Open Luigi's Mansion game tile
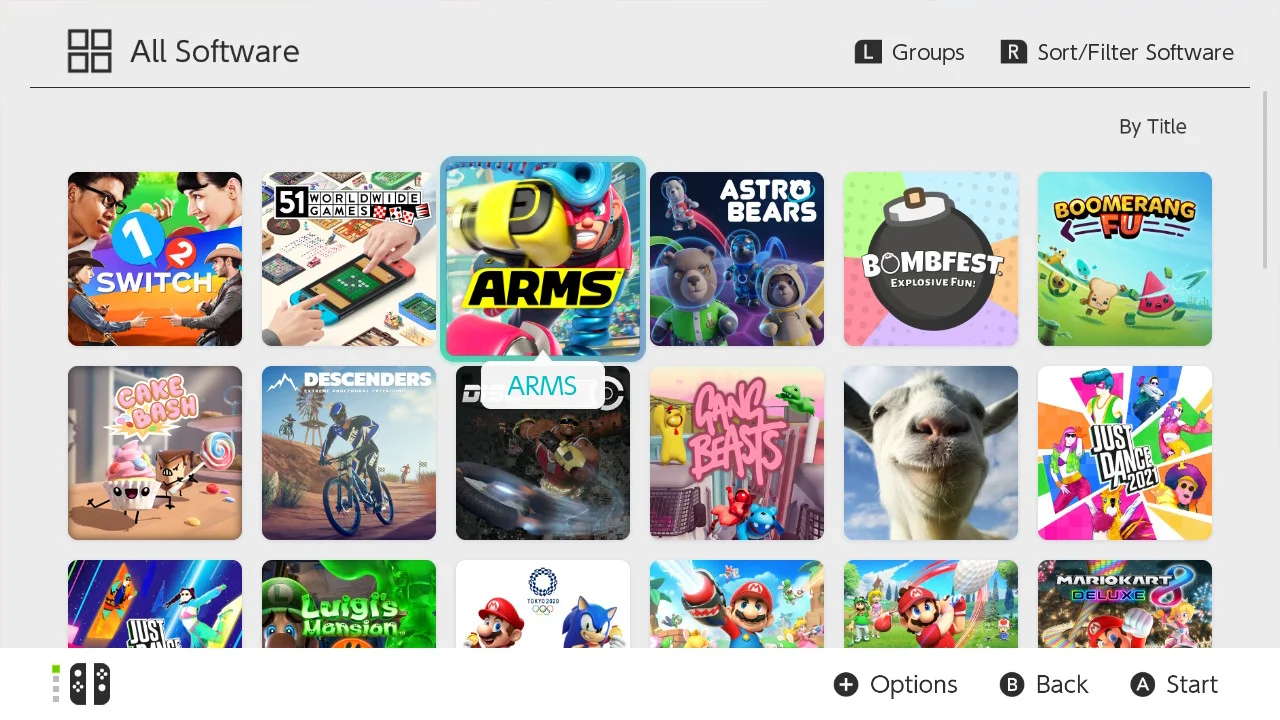 349,604
